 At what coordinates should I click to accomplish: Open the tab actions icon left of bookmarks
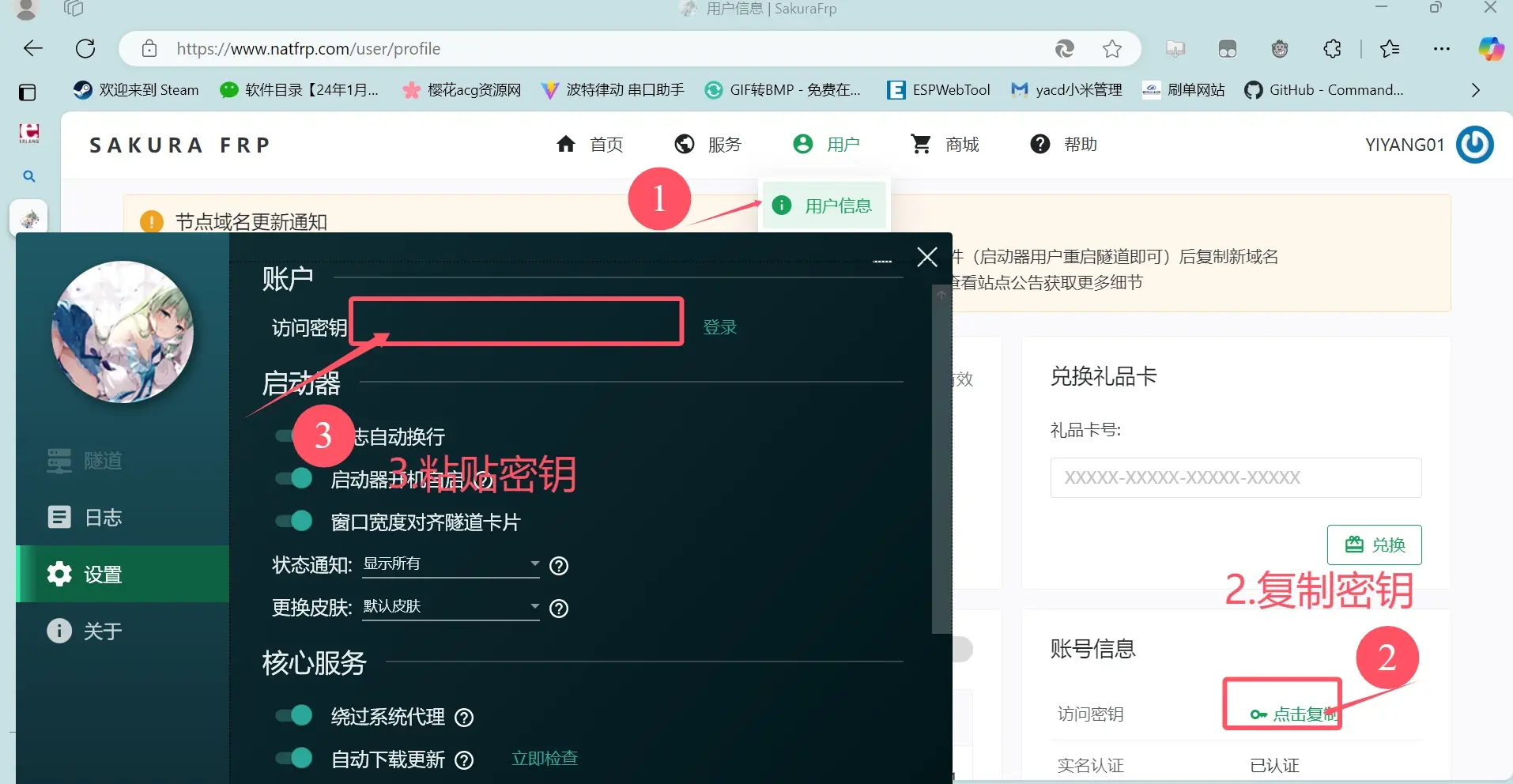pyautogui.click(x=28, y=92)
